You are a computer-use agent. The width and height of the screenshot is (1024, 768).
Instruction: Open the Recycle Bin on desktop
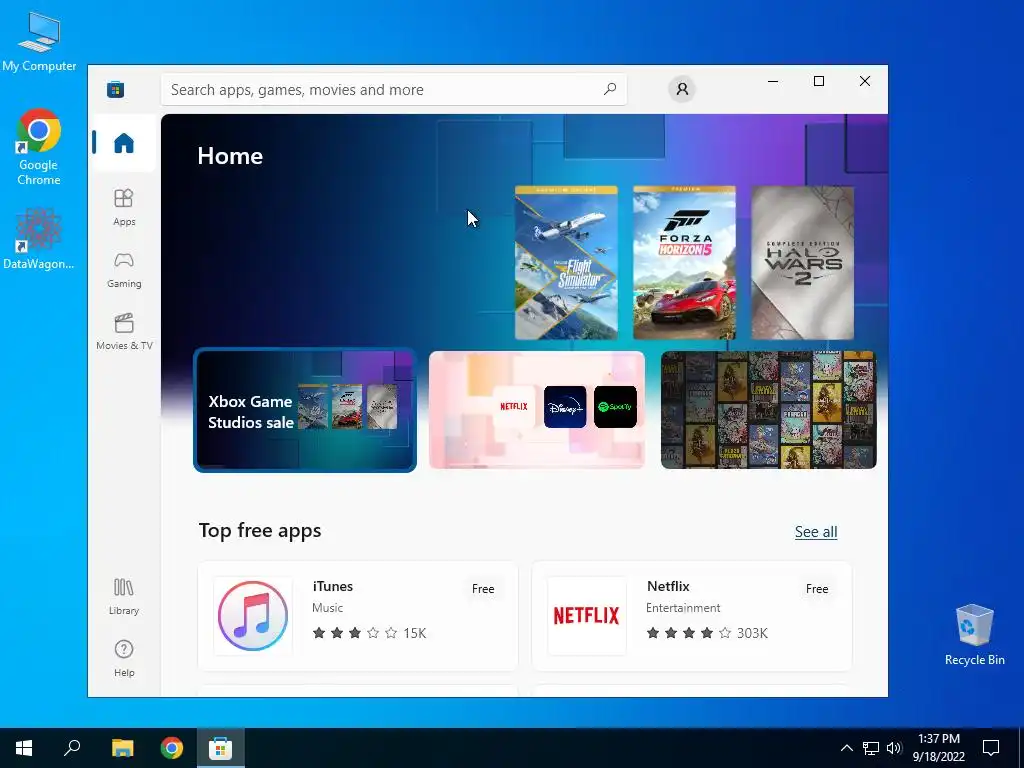pyautogui.click(x=974, y=635)
